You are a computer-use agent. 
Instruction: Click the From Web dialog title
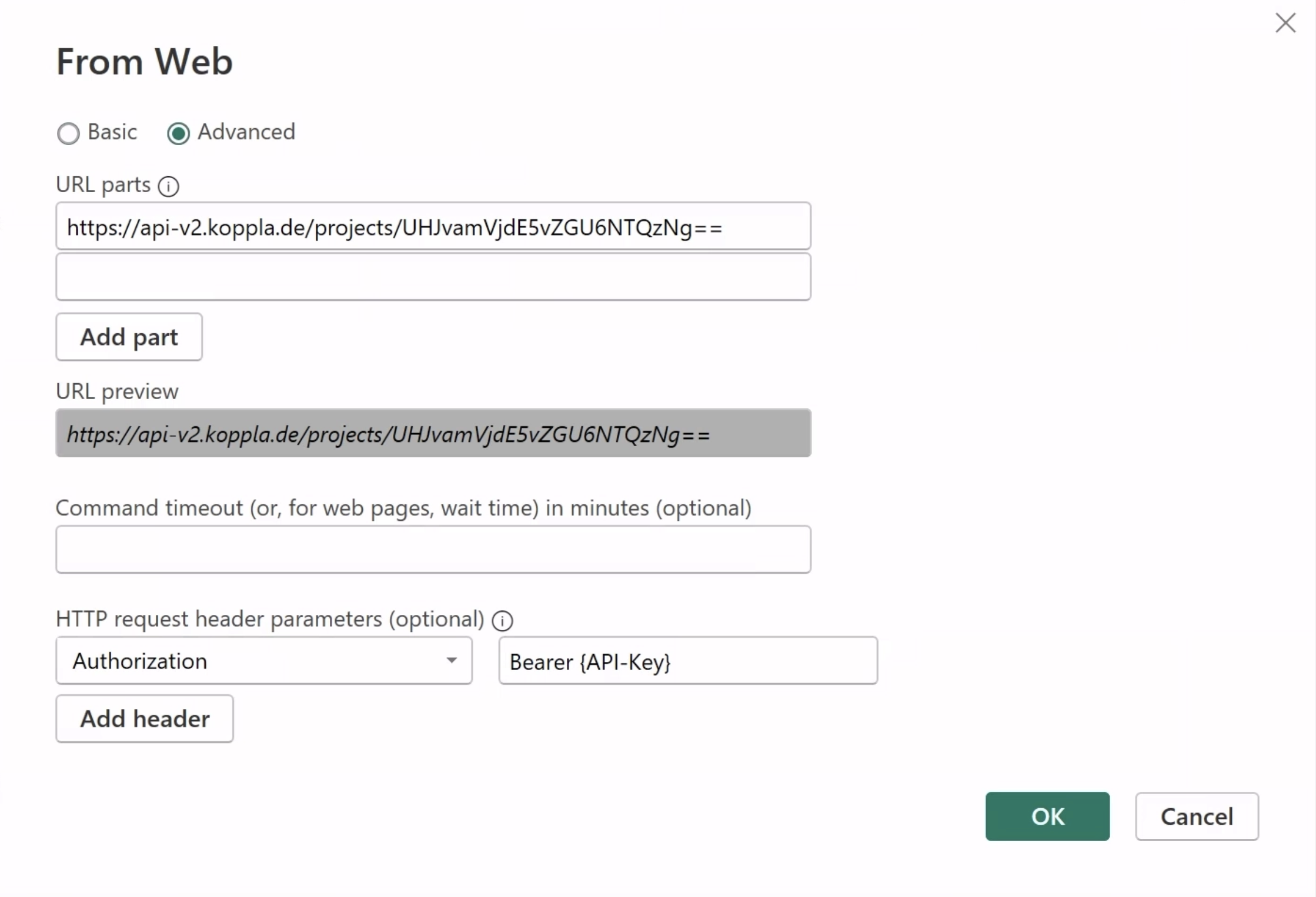pyautogui.click(x=145, y=61)
